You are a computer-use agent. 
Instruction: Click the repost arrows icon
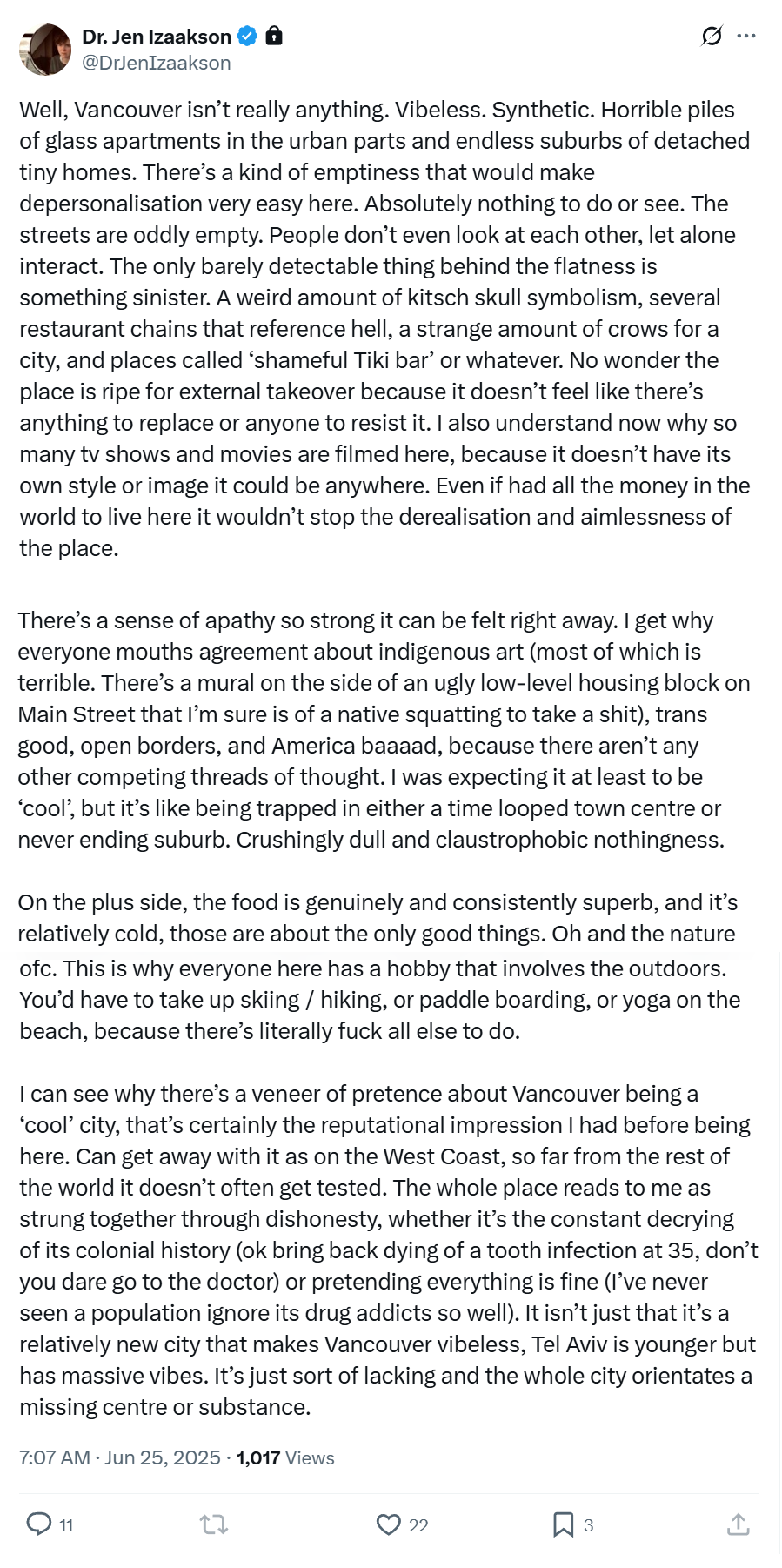(x=214, y=1524)
